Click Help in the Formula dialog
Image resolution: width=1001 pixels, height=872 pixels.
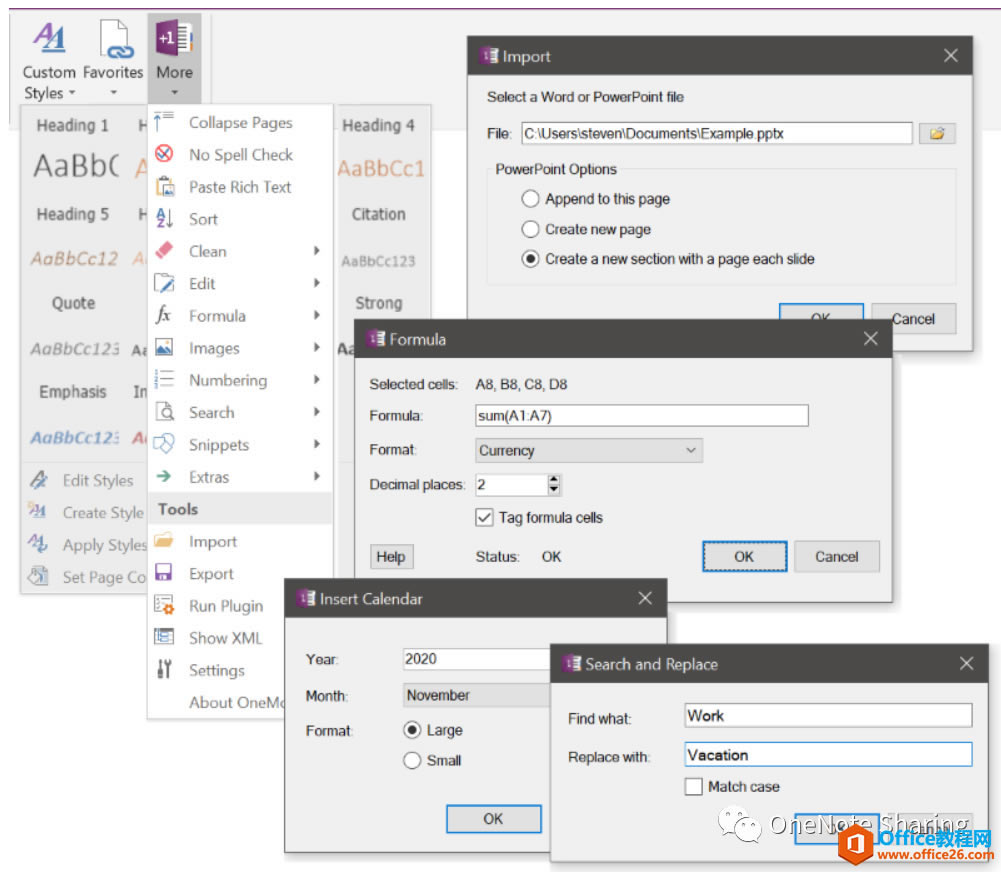391,556
